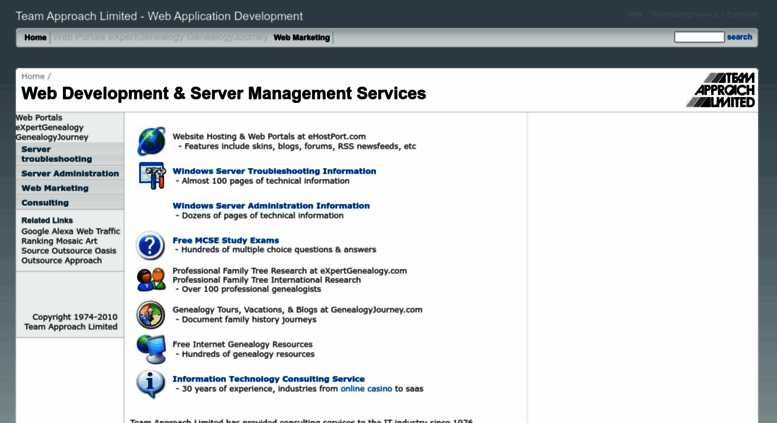The width and height of the screenshot is (777, 423).
Task: Click the tools icon for Server Troubleshooting
Action: point(152,175)
